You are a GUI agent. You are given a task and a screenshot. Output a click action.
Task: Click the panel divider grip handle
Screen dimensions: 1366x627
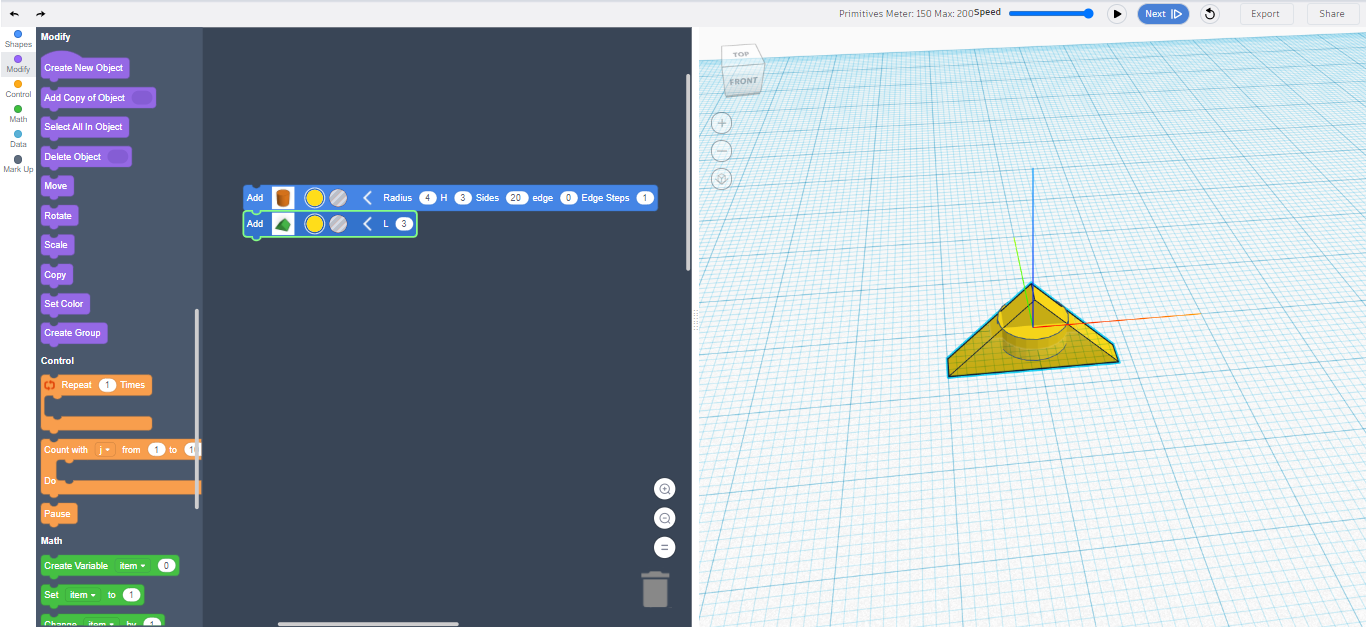pyautogui.click(x=695, y=320)
